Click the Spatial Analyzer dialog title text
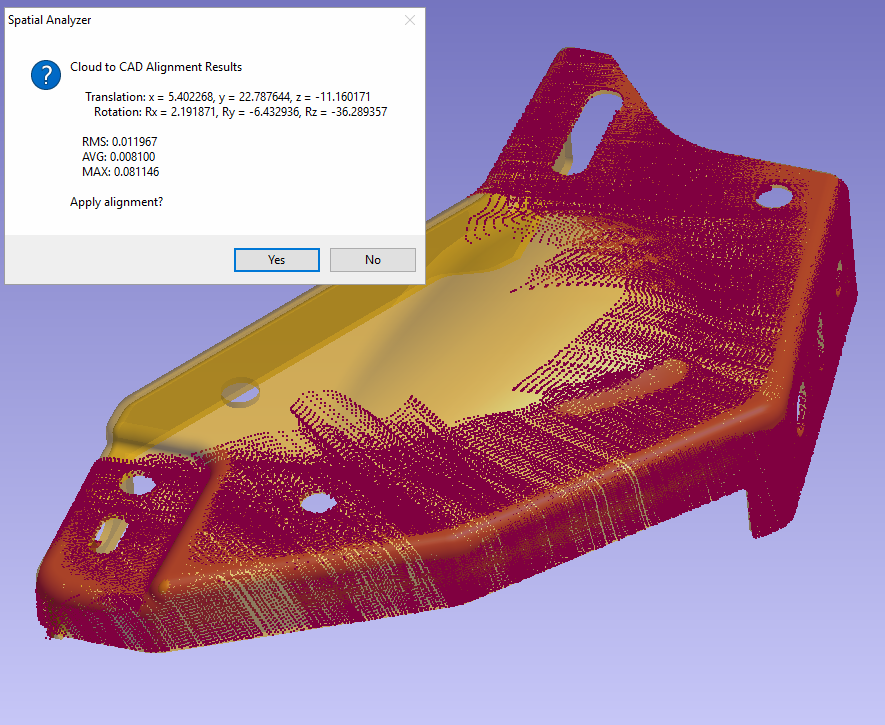 (x=49, y=19)
